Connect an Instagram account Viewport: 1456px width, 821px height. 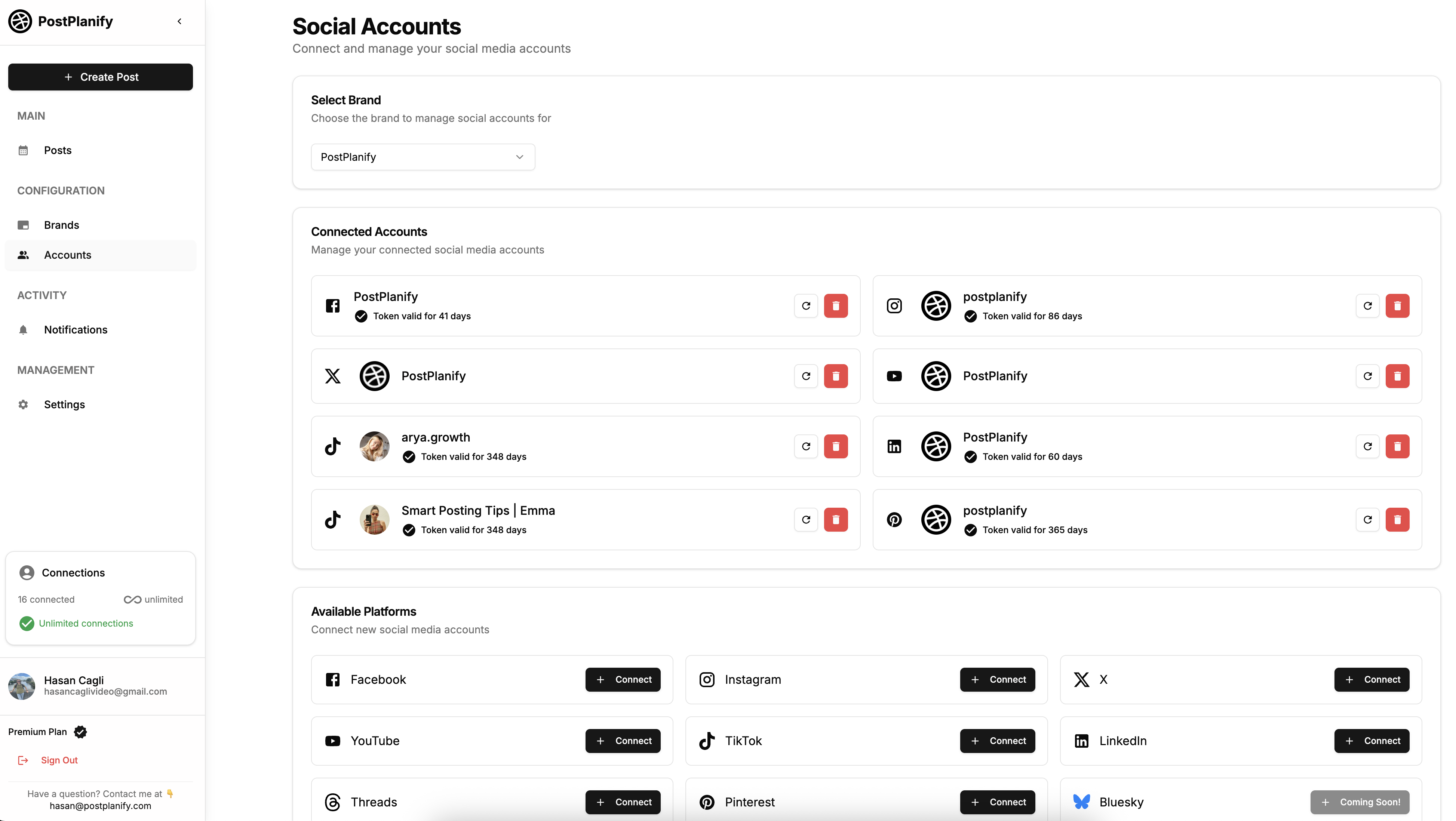pyautogui.click(x=997, y=680)
